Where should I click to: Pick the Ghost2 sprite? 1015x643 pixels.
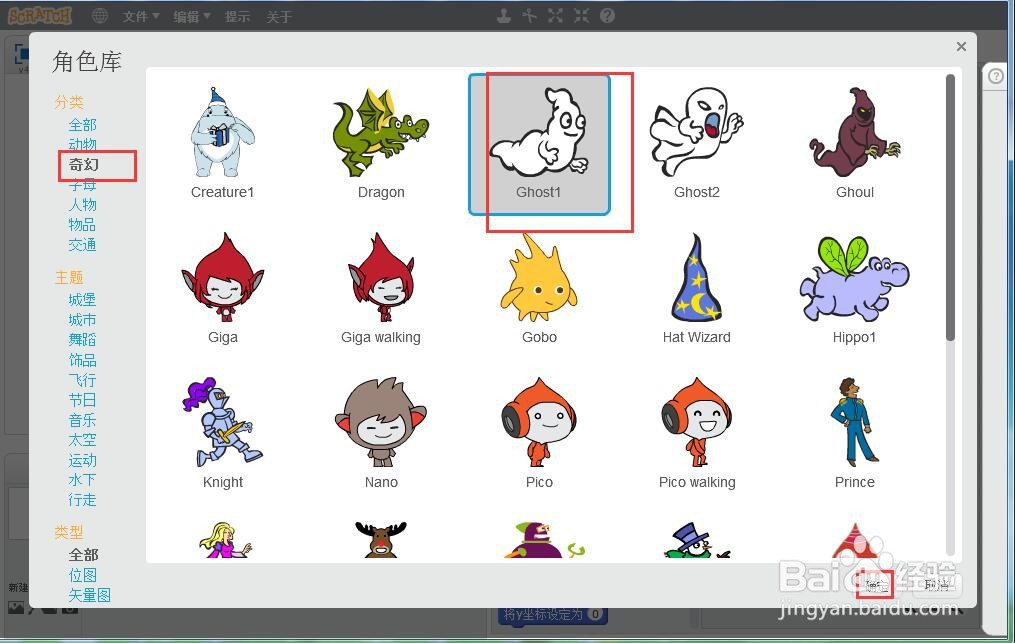[x=697, y=143]
